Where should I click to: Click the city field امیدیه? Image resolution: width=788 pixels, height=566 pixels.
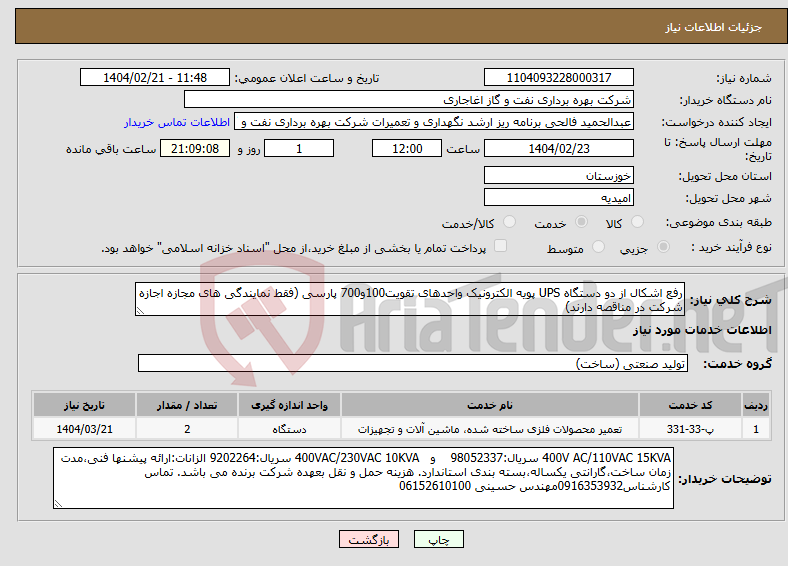pos(558,197)
